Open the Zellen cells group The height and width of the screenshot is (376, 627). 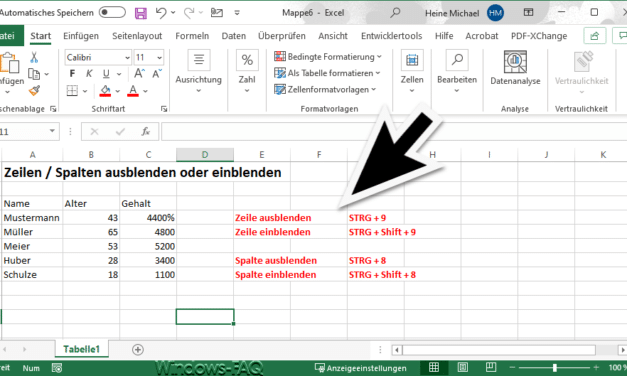click(x=412, y=72)
